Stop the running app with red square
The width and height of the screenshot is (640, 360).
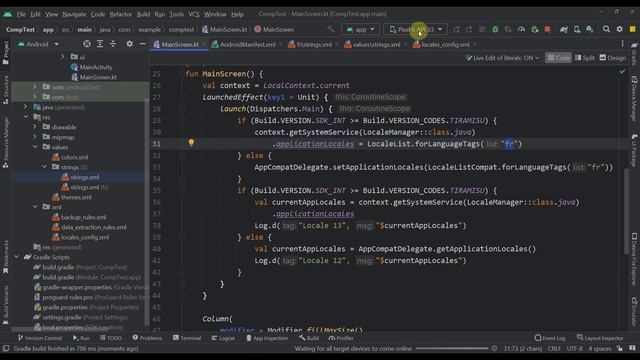point(547,29)
